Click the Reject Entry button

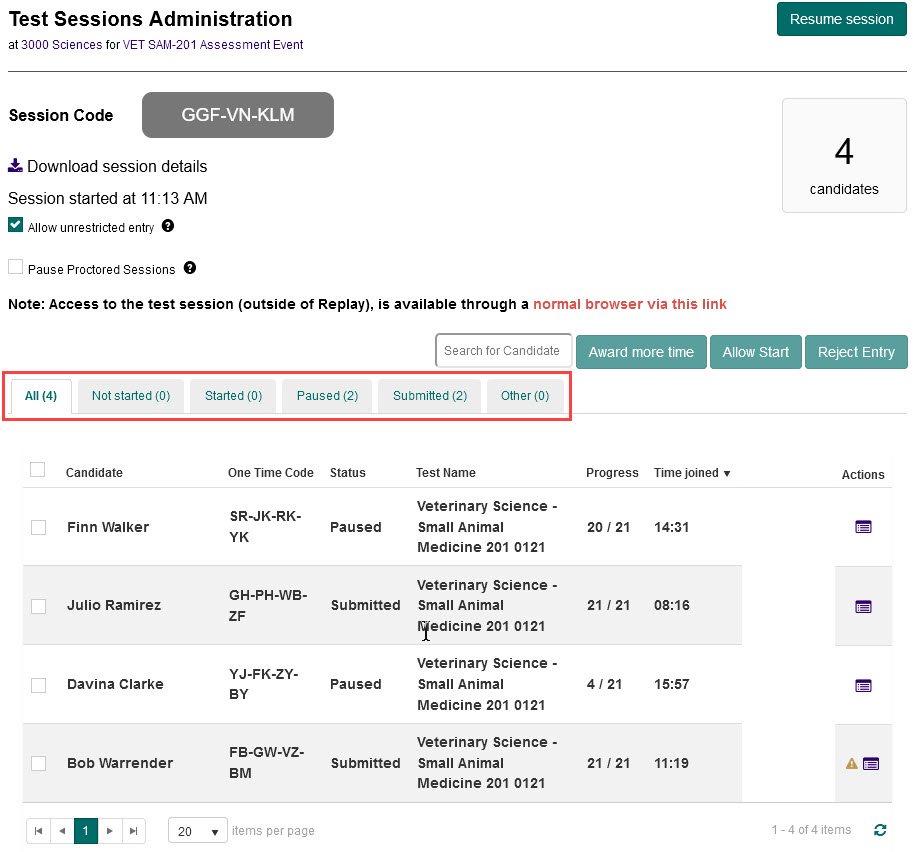click(856, 352)
